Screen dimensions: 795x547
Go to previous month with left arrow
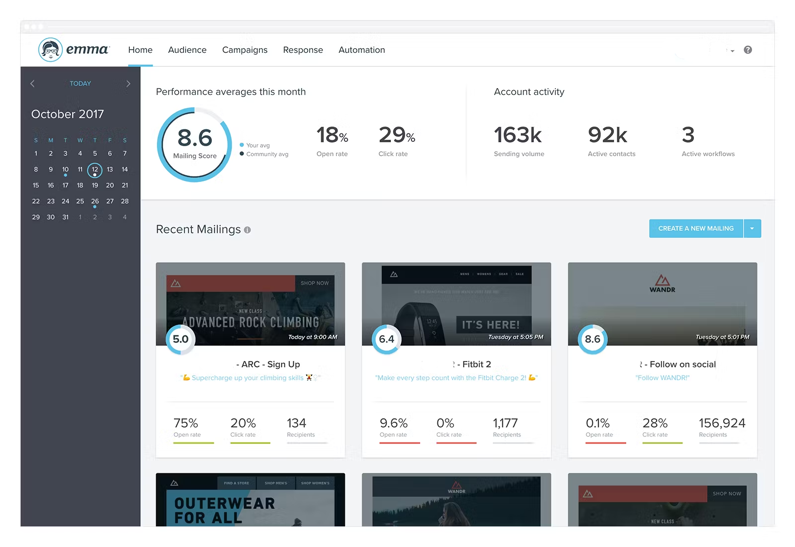pyautogui.click(x=32, y=84)
